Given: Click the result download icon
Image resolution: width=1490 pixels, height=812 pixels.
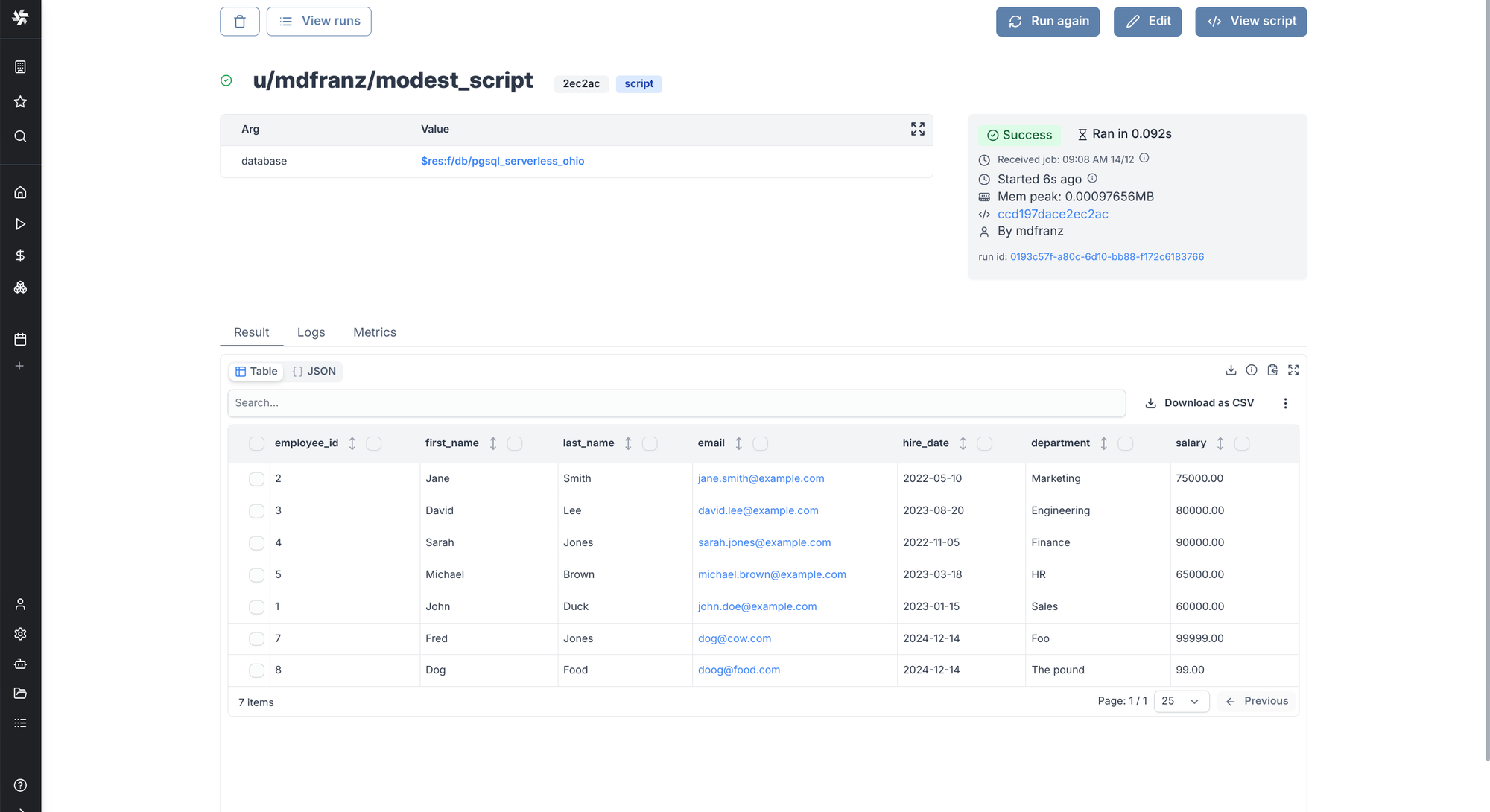Looking at the screenshot, I should 1231,370.
